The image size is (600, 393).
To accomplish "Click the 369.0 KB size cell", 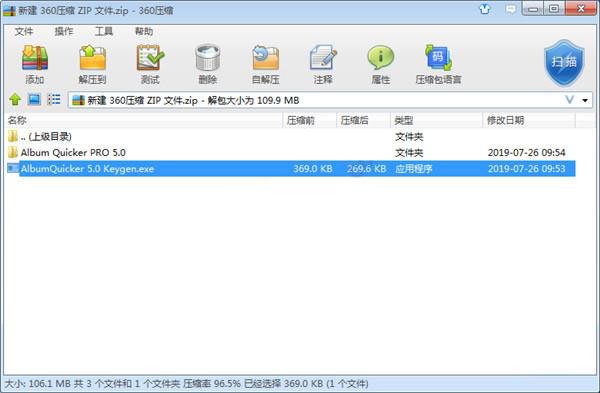I will (x=313, y=169).
